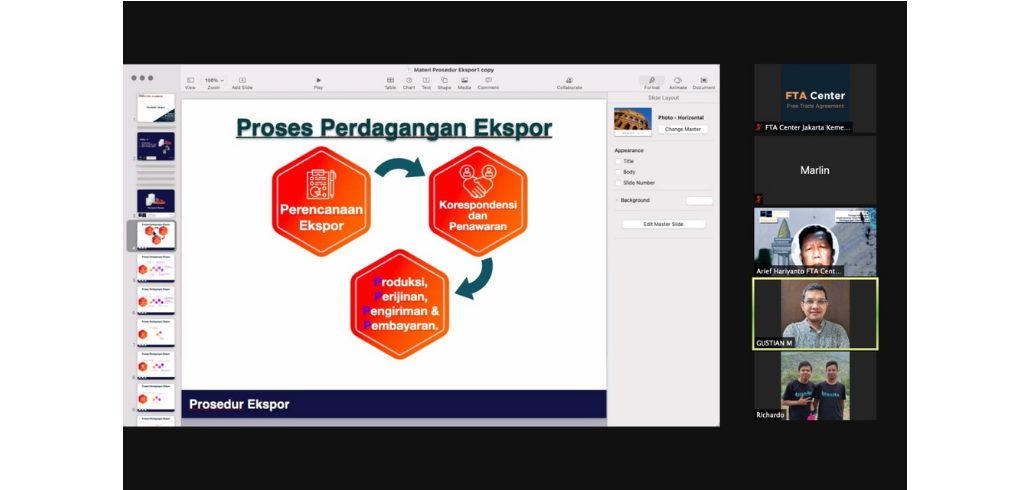Expand the Background section
Viewport: 1030px width, 490px height.
[617, 200]
